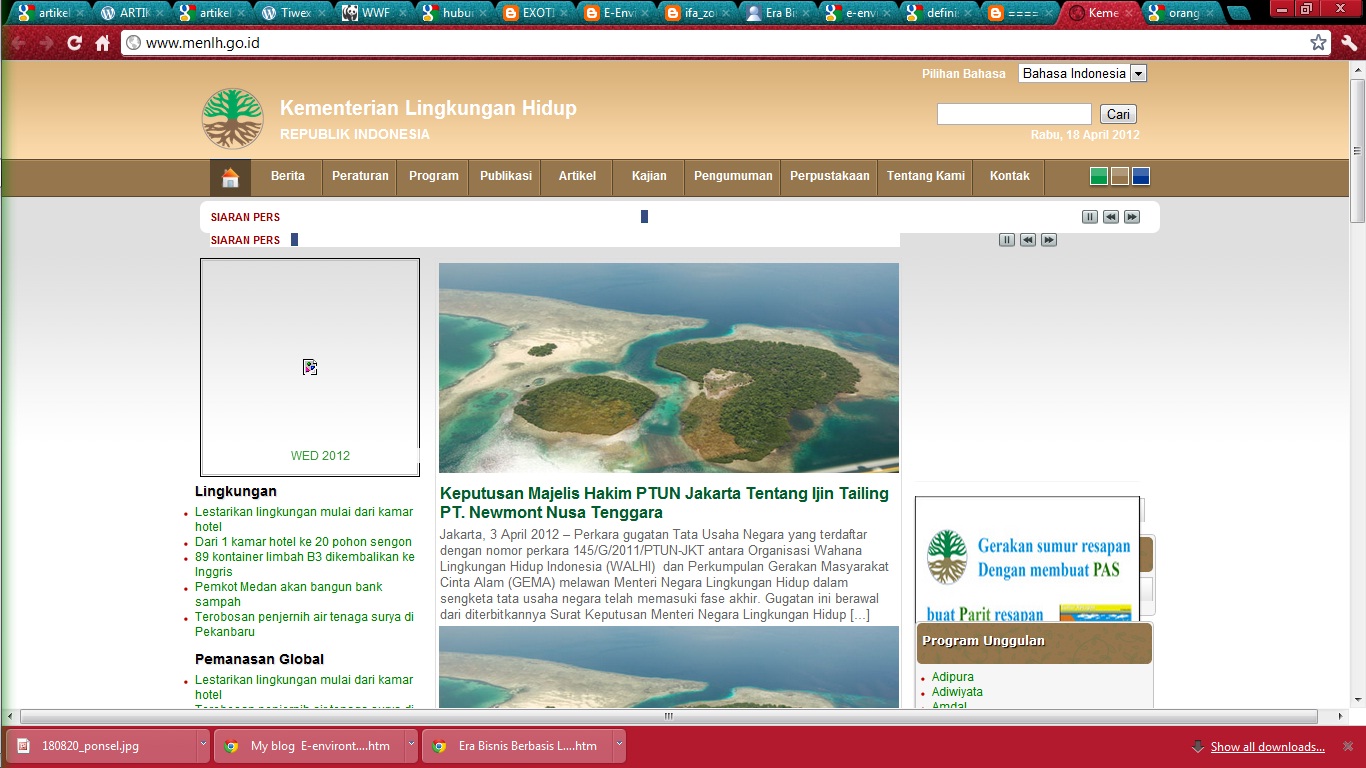Open the Adipura program link
Screen dimensions: 1366x768
(952, 677)
